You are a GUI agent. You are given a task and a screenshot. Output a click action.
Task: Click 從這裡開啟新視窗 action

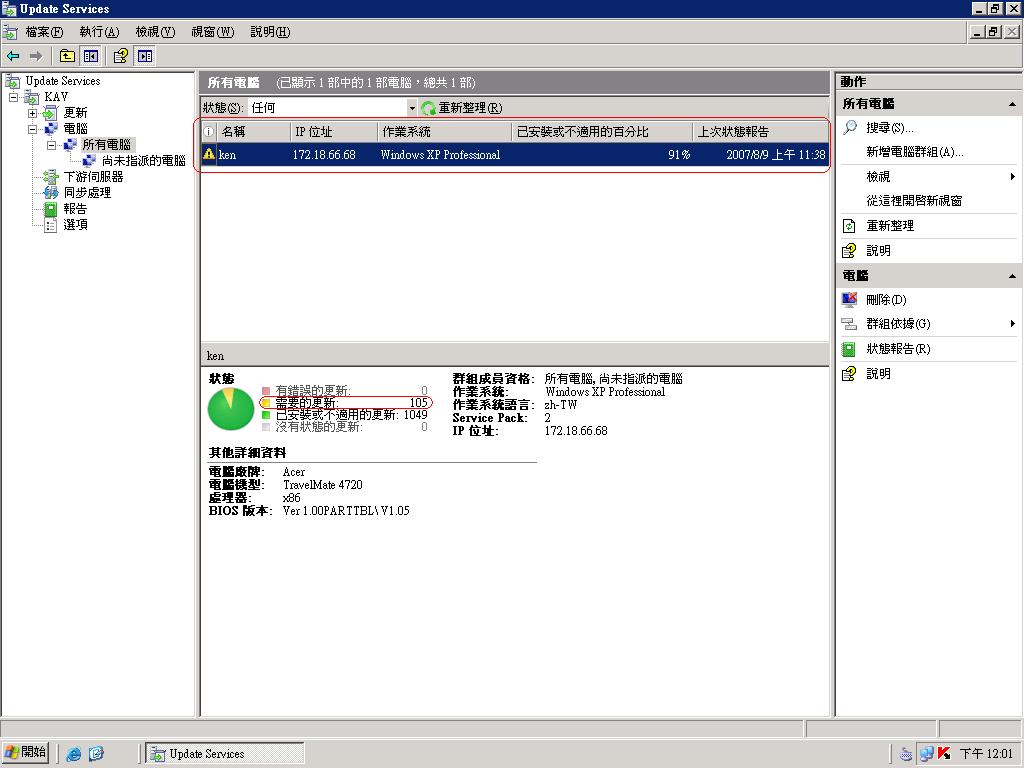pyautogui.click(x=914, y=201)
